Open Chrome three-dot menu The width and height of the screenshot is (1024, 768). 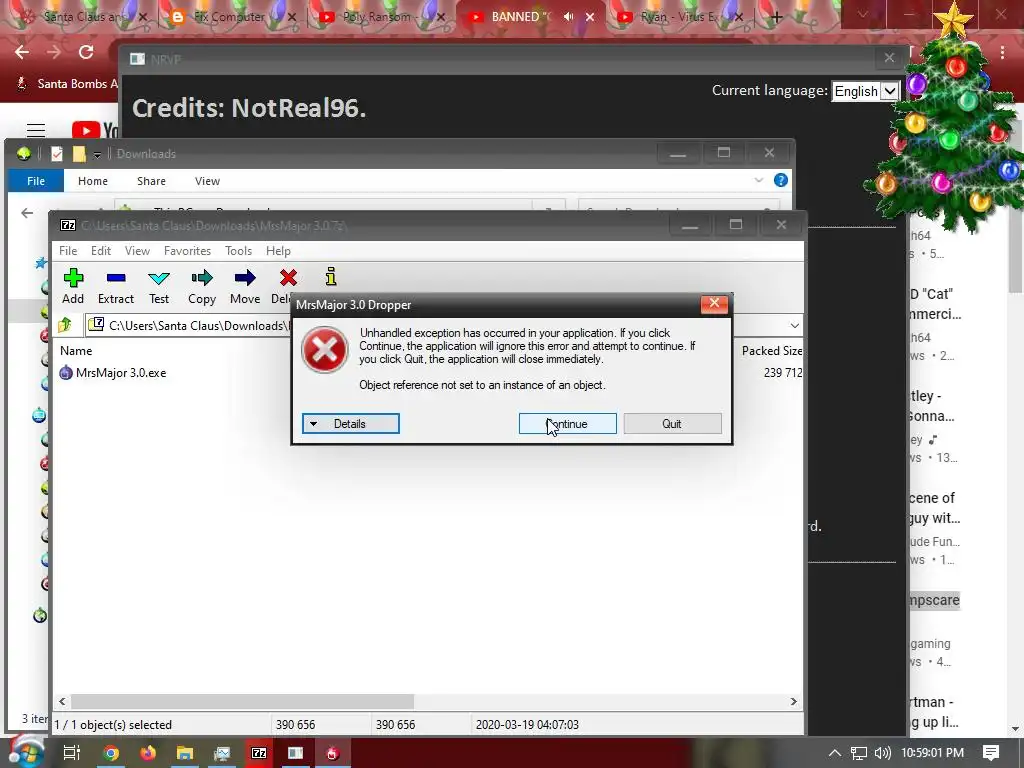click(1002, 52)
